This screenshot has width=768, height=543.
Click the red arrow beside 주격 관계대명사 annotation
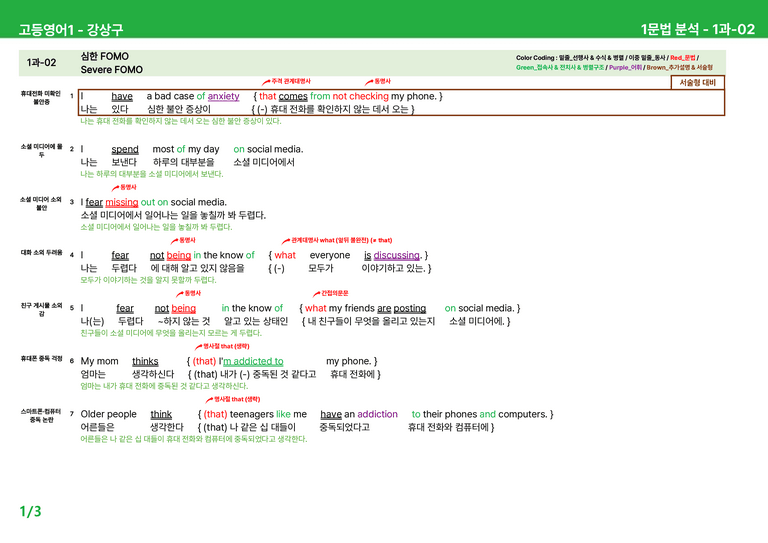pyautogui.click(x=266, y=82)
